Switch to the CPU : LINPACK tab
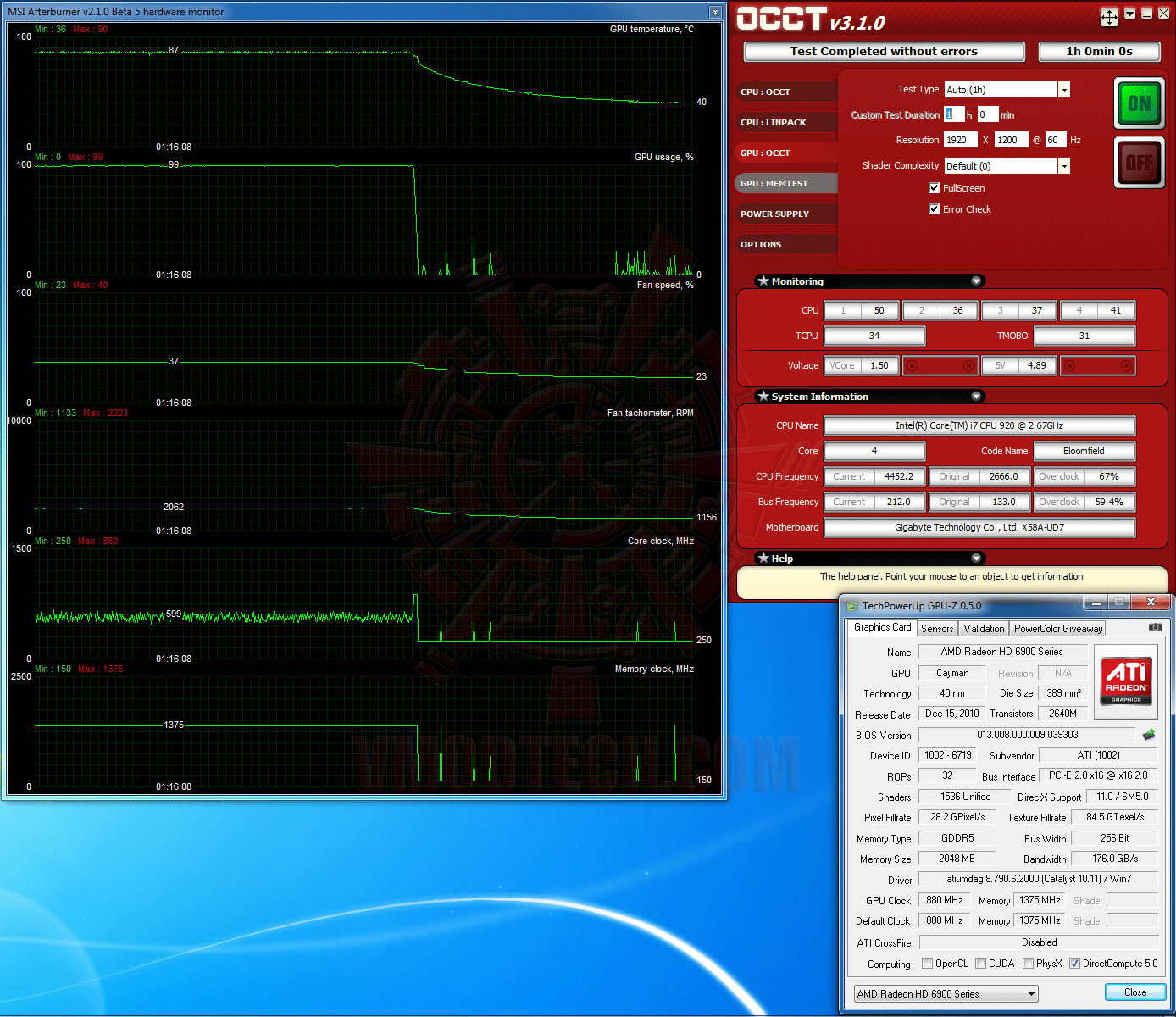The height and width of the screenshot is (1017, 1176). pos(786,122)
